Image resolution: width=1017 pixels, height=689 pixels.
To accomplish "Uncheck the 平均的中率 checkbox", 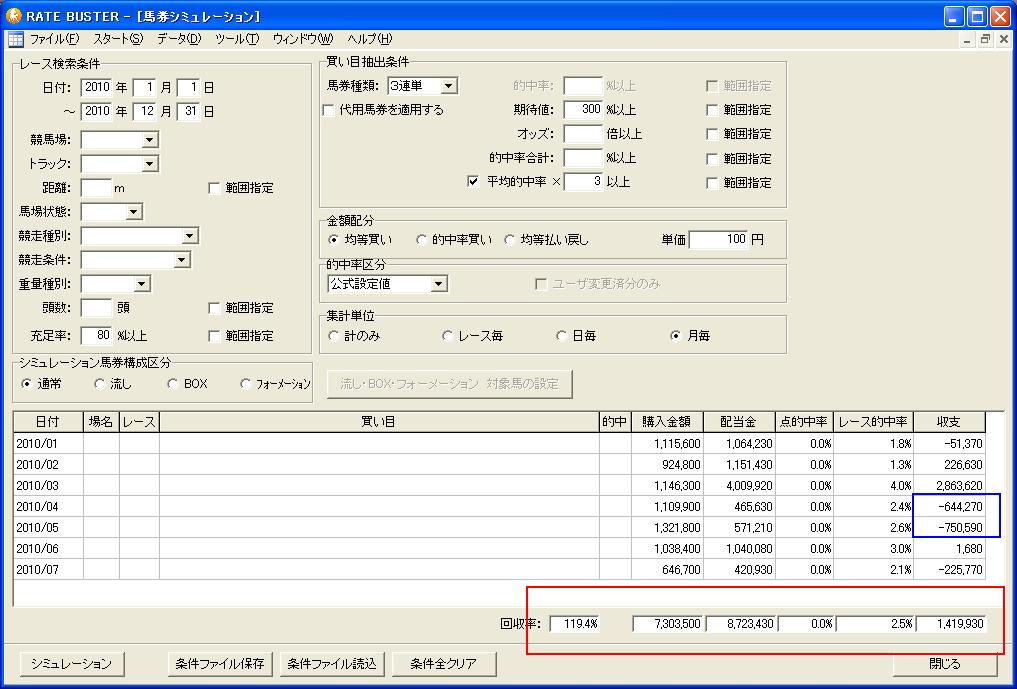I will pyautogui.click(x=473, y=182).
